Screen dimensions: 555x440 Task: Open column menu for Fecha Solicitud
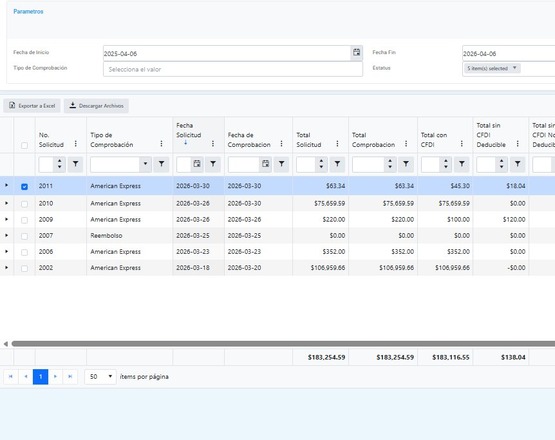(x=213, y=143)
